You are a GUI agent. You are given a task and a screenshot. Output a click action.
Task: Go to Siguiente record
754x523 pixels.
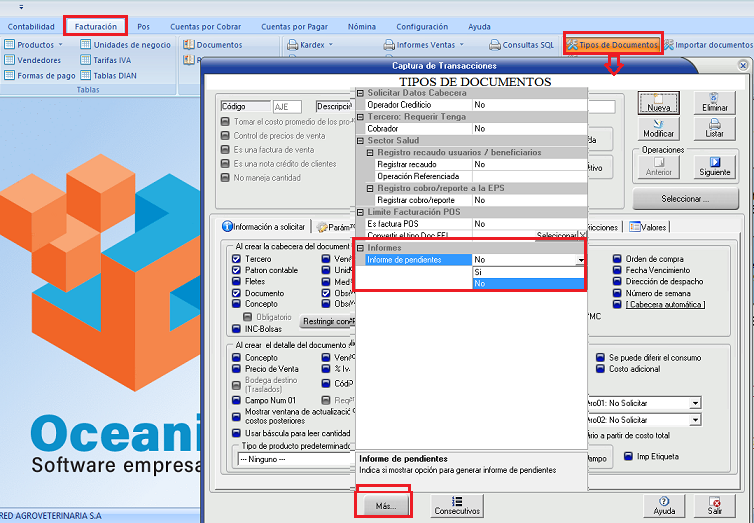tap(715, 166)
